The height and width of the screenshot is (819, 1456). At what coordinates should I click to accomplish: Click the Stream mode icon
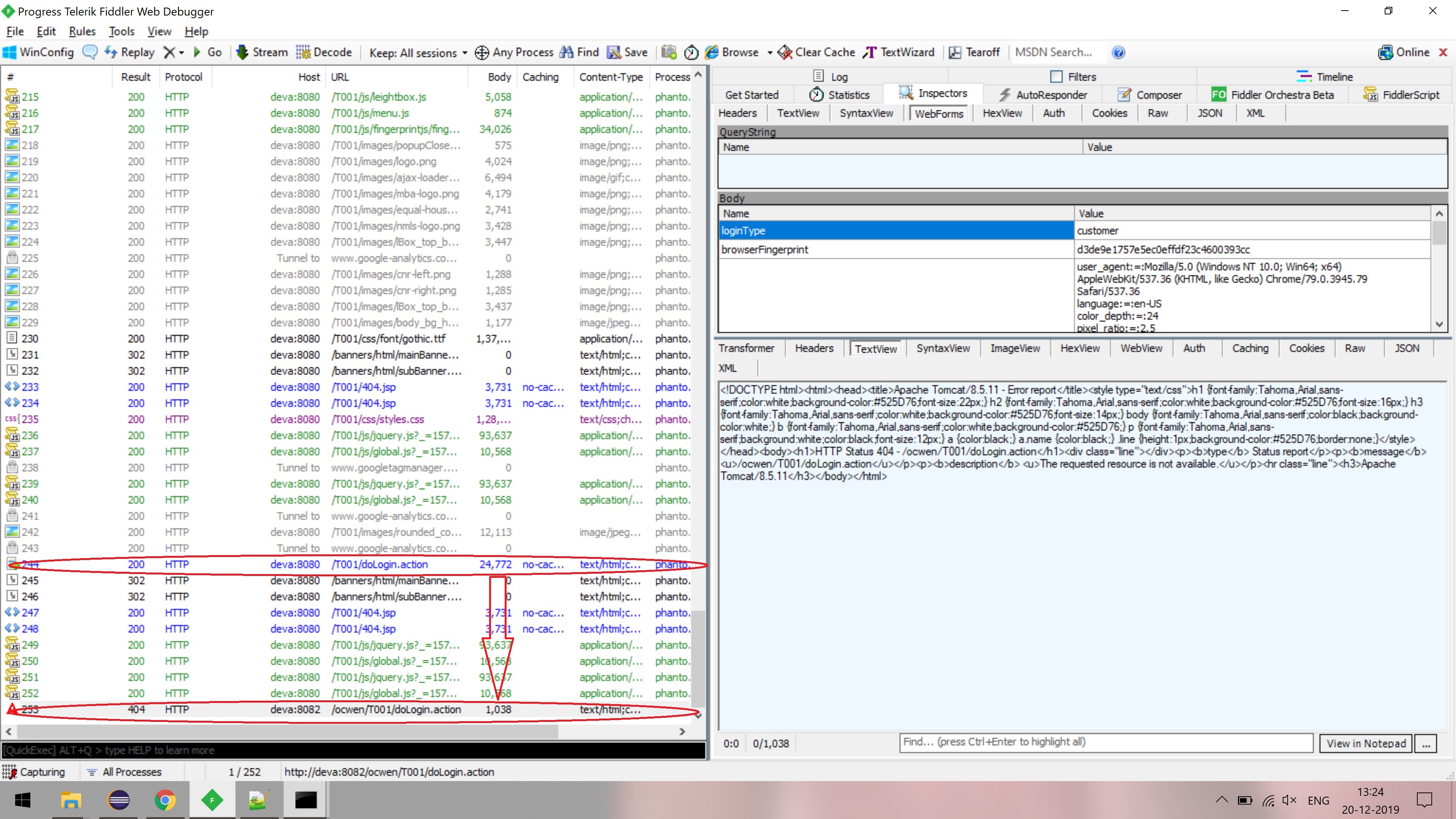coord(242,53)
